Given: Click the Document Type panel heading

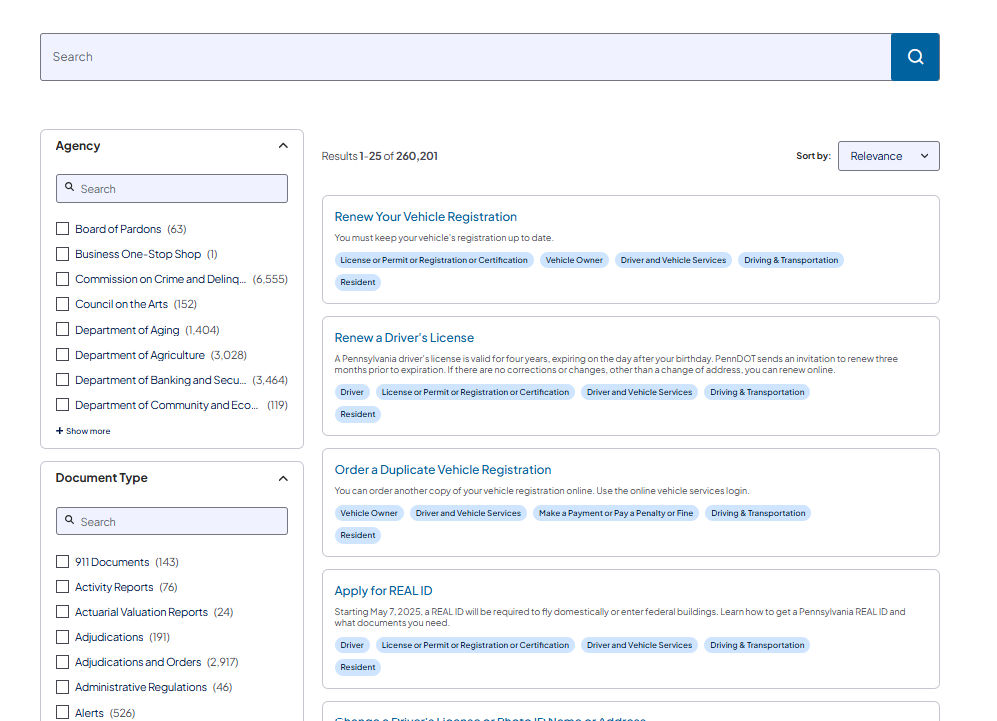Looking at the screenshot, I should click(x=102, y=477).
